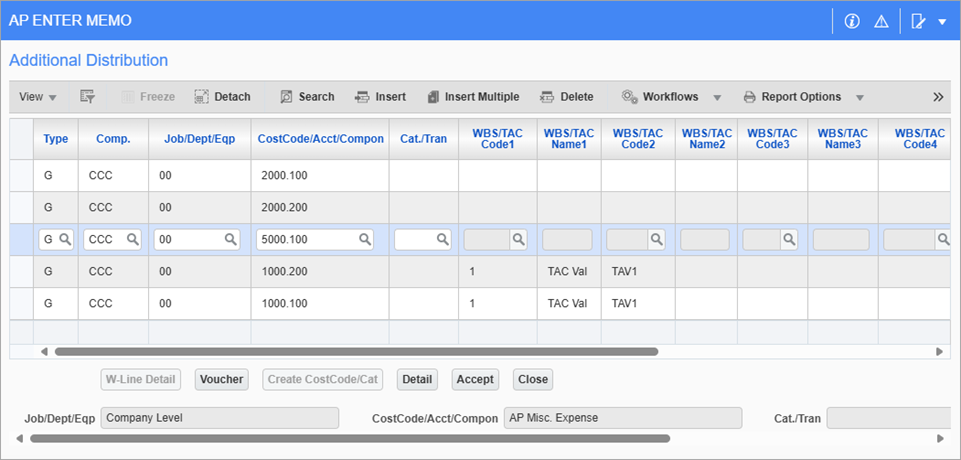Delete the selected row using the toolbar
The image size is (961, 460).
[566, 97]
